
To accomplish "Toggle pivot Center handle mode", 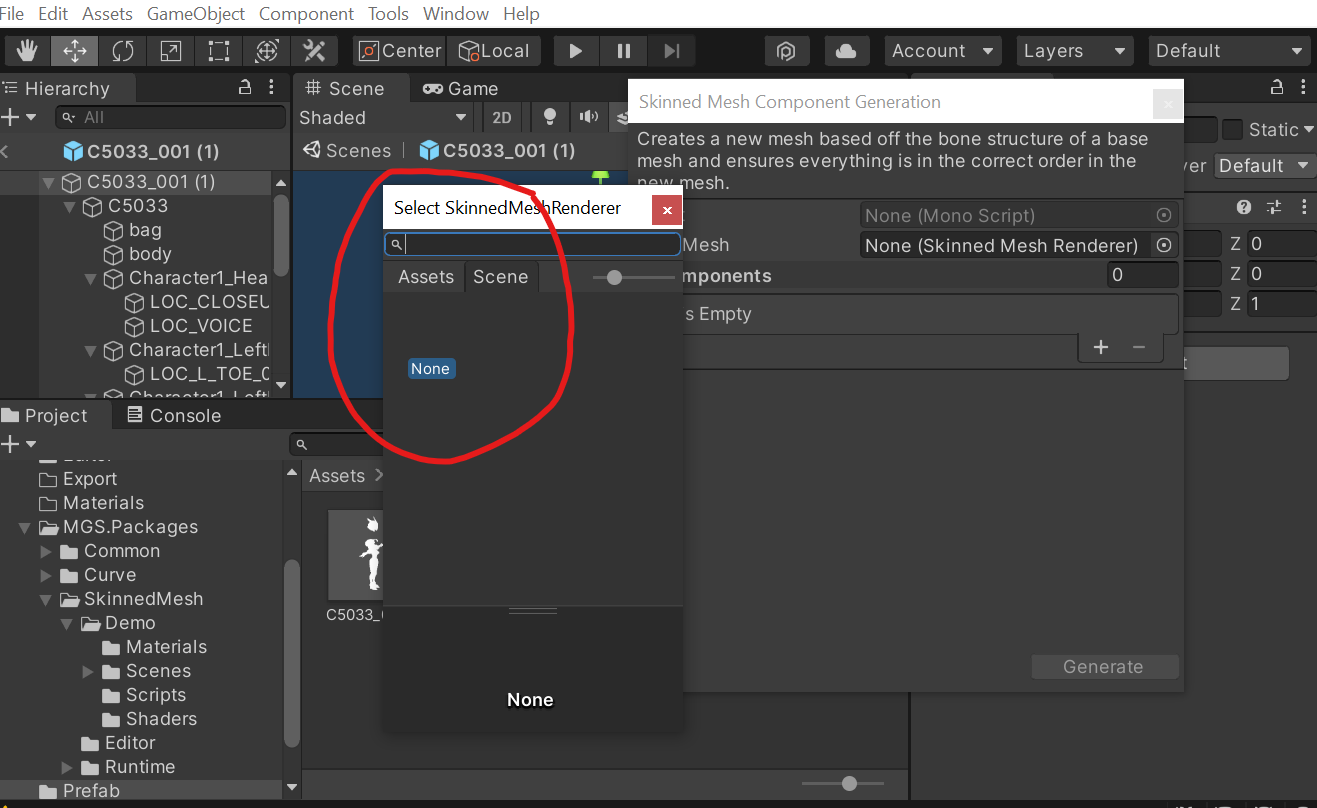I will (x=399, y=51).
